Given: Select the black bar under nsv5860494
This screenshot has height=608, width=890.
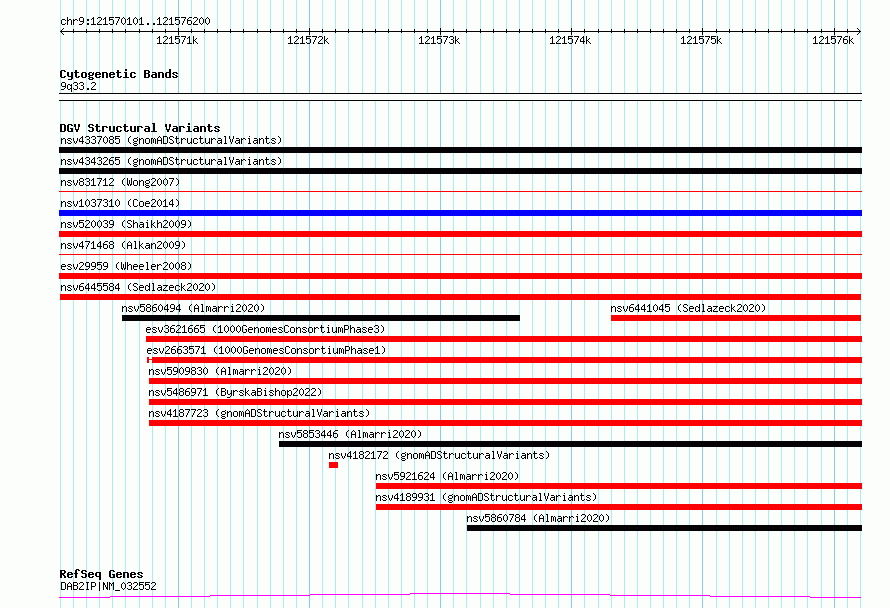Looking at the screenshot, I should [x=321, y=318].
